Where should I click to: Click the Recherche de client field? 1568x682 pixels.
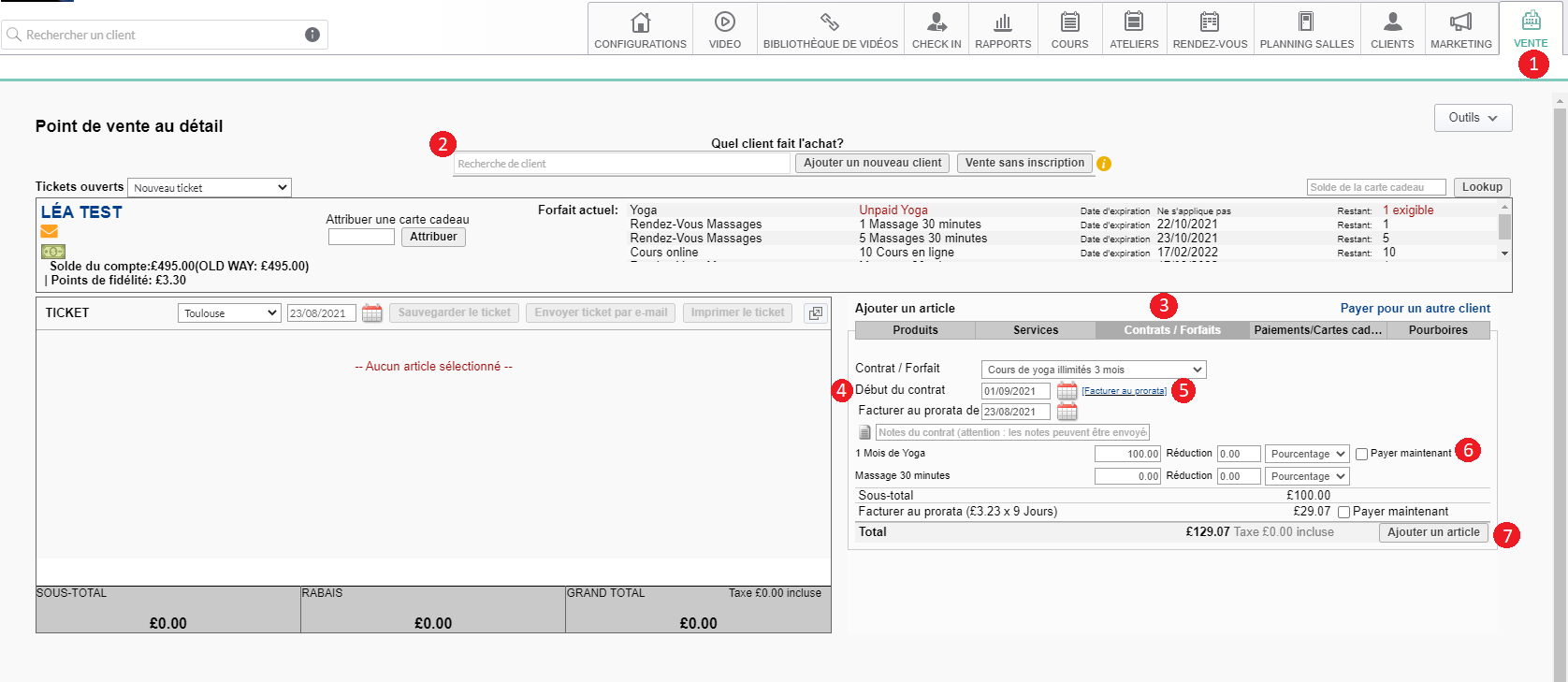coord(621,164)
